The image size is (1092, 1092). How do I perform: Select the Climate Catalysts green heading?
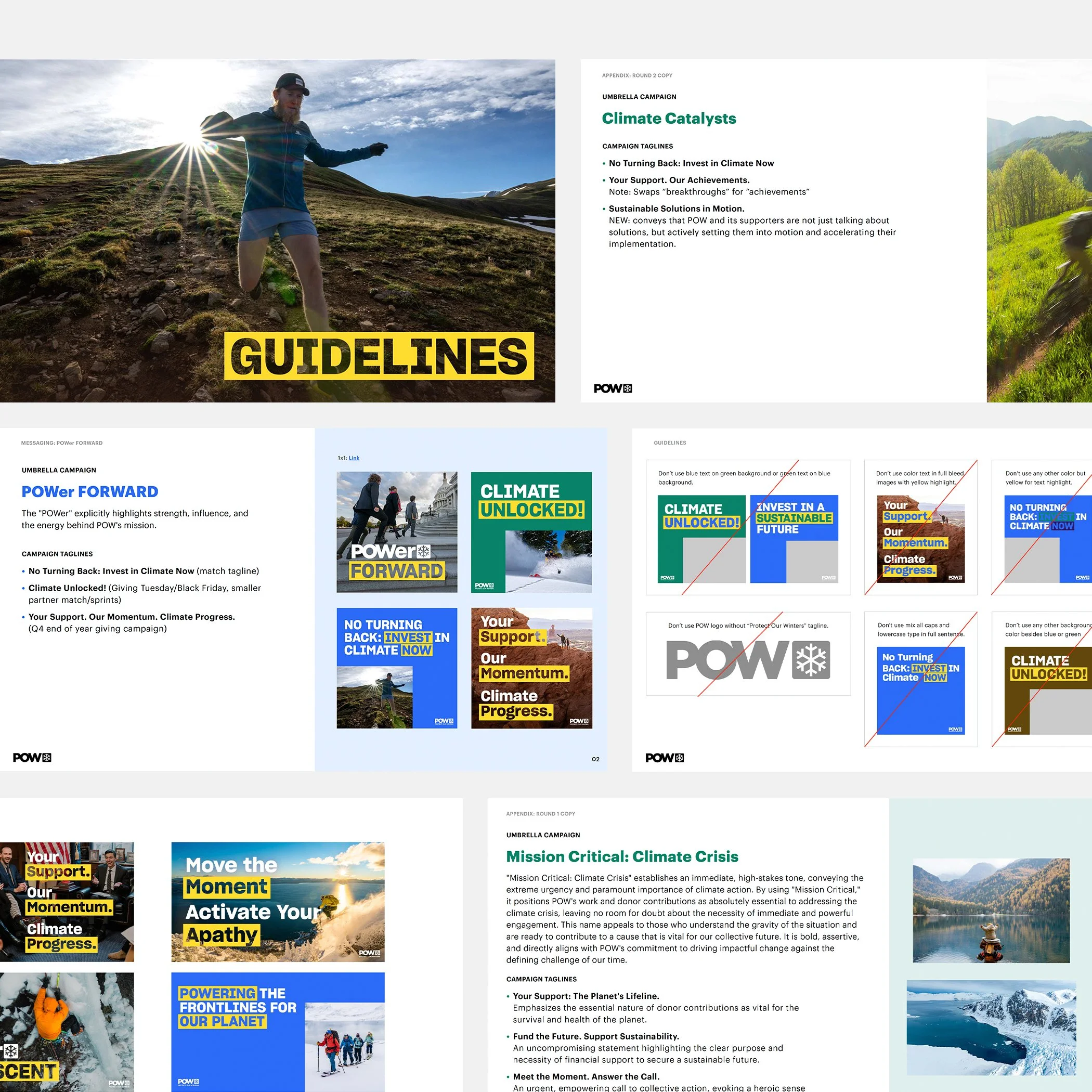[x=669, y=118]
